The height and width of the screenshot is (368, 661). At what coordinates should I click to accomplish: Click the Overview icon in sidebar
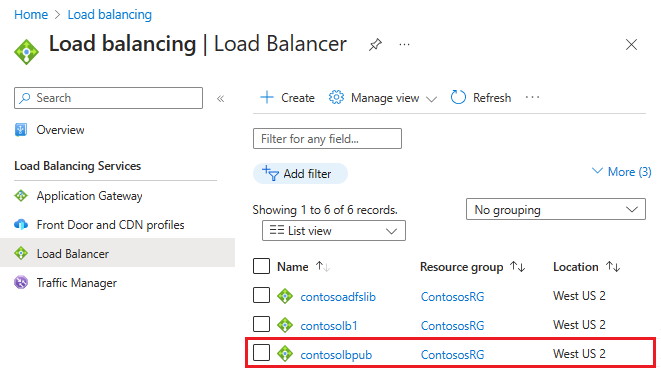click(x=21, y=130)
